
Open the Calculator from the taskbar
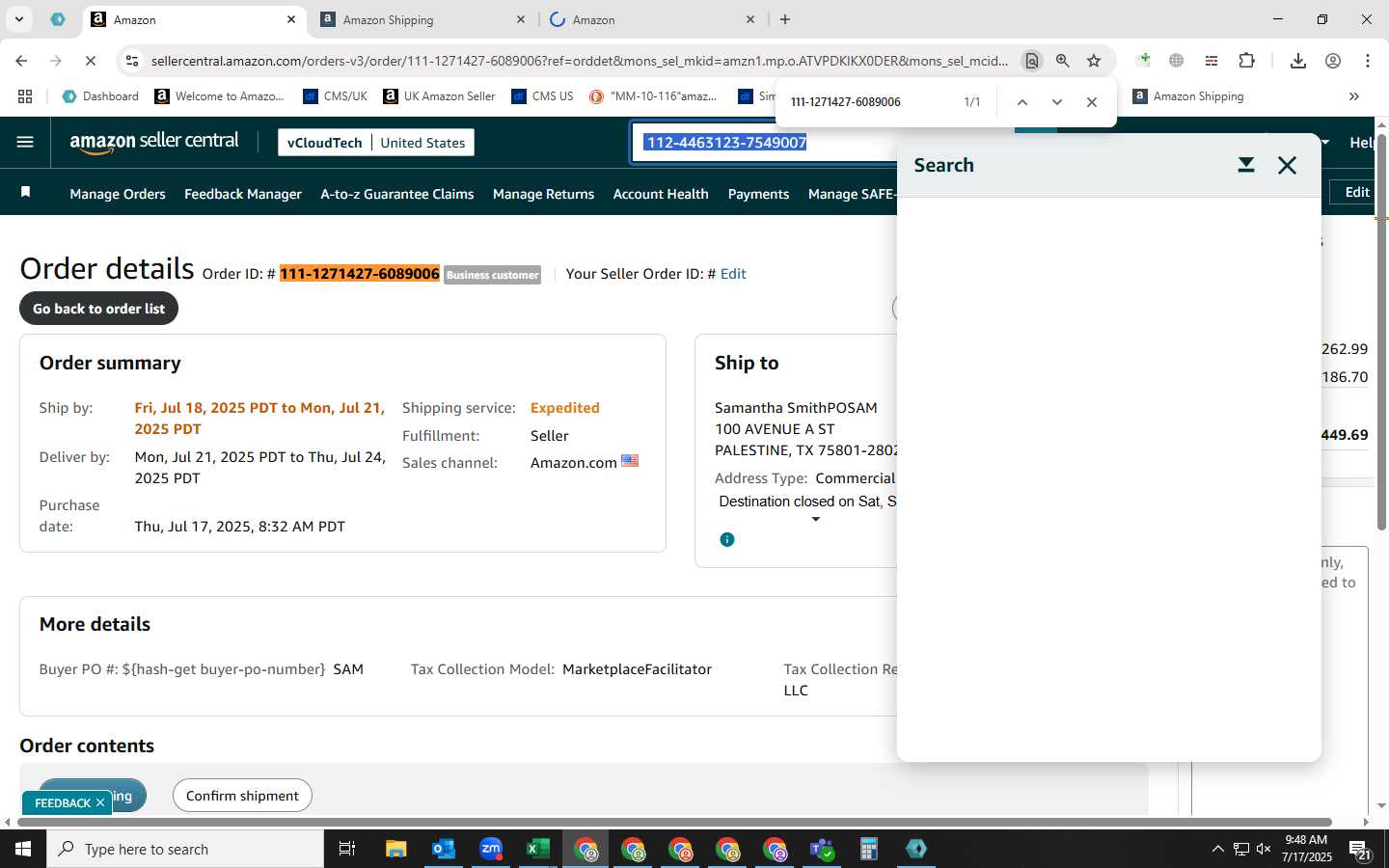869,849
